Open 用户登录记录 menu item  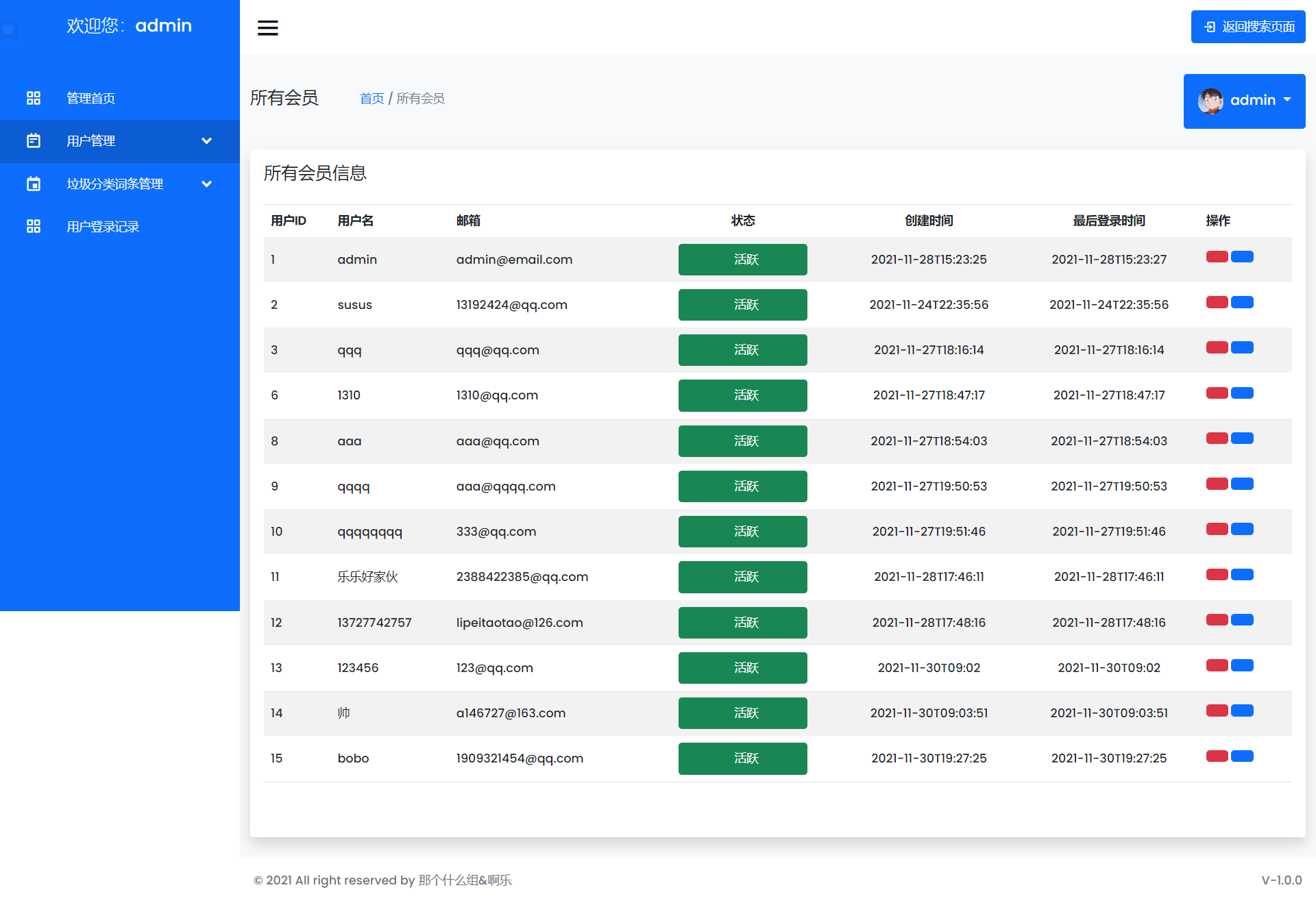(x=103, y=227)
